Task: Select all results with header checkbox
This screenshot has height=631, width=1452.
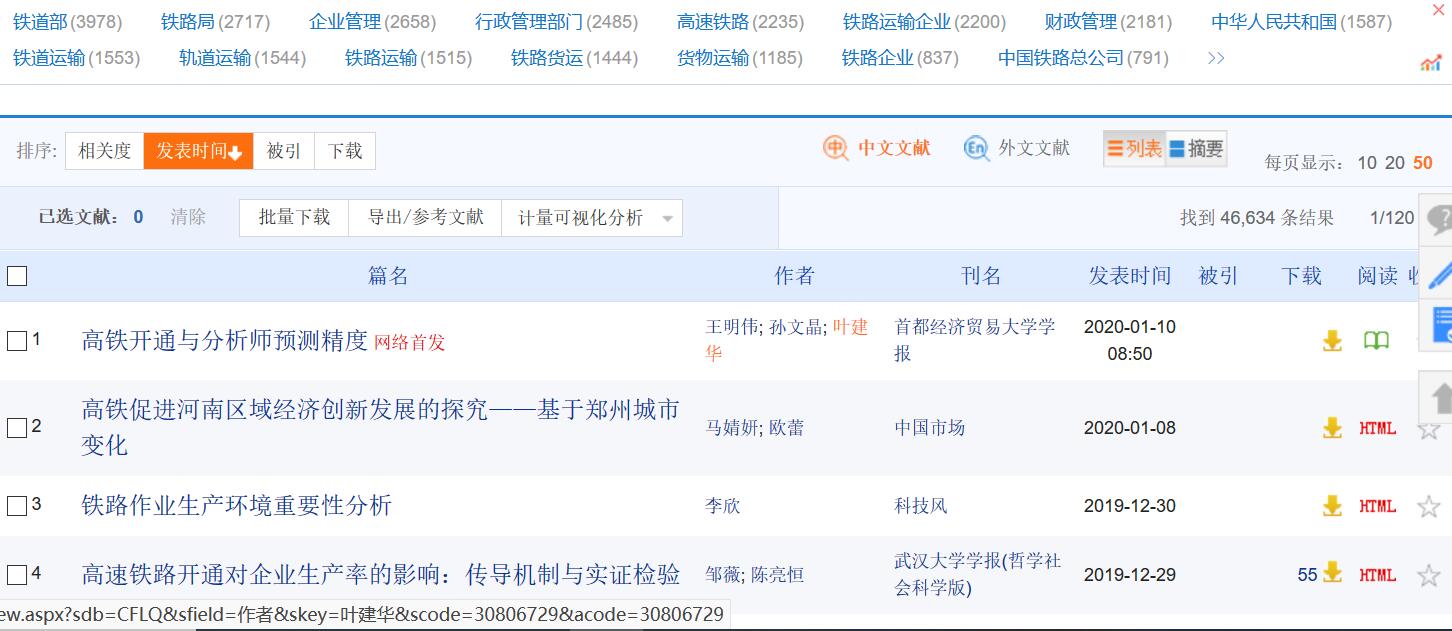Action: coord(17,276)
